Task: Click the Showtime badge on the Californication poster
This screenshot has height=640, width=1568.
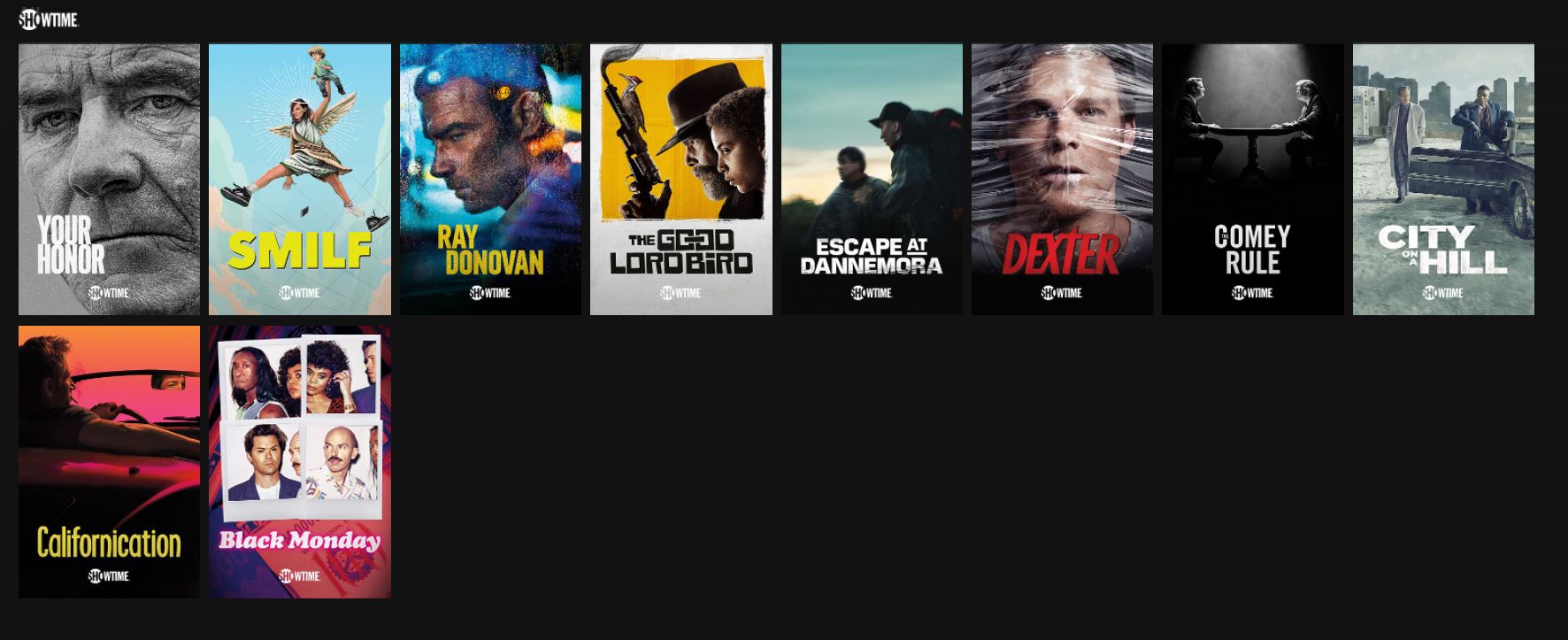Action: 109,576
